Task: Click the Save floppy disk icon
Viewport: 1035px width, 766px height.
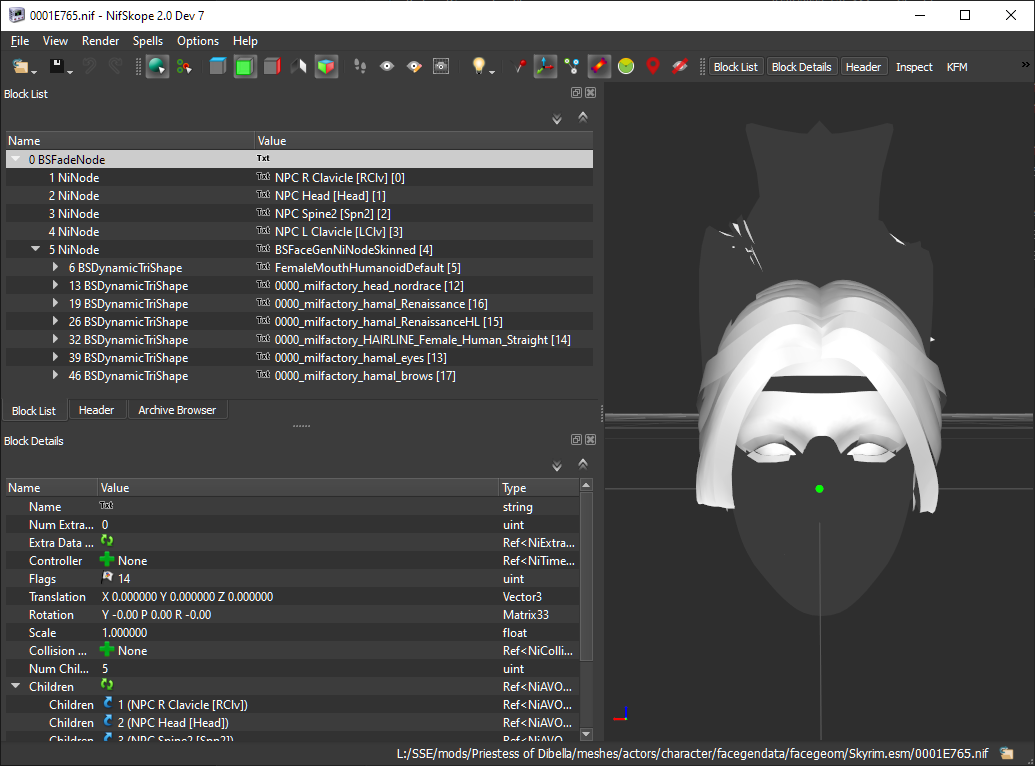Action: click(x=57, y=67)
